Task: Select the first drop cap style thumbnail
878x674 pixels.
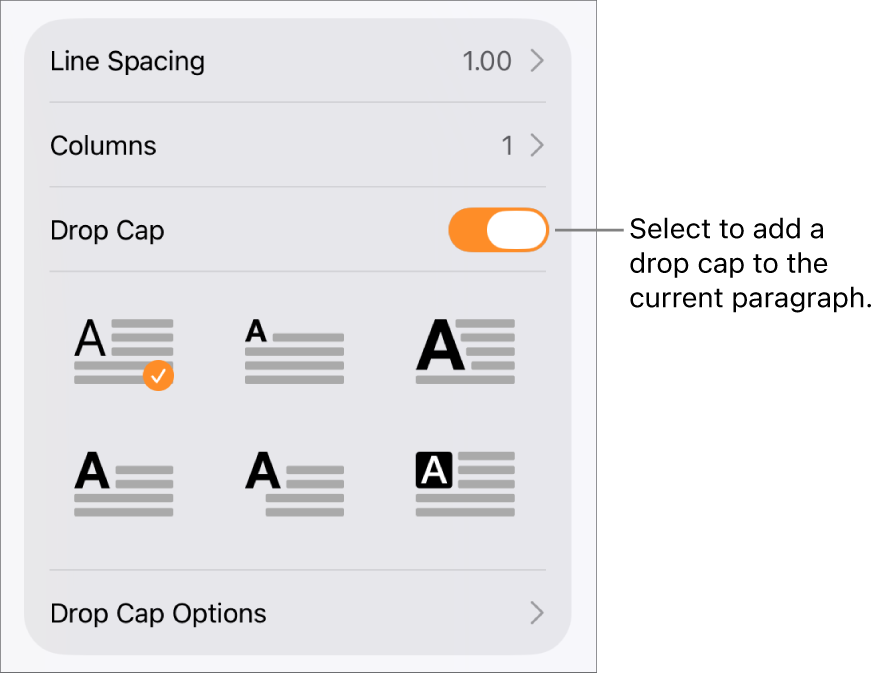Action: coord(123,350)
